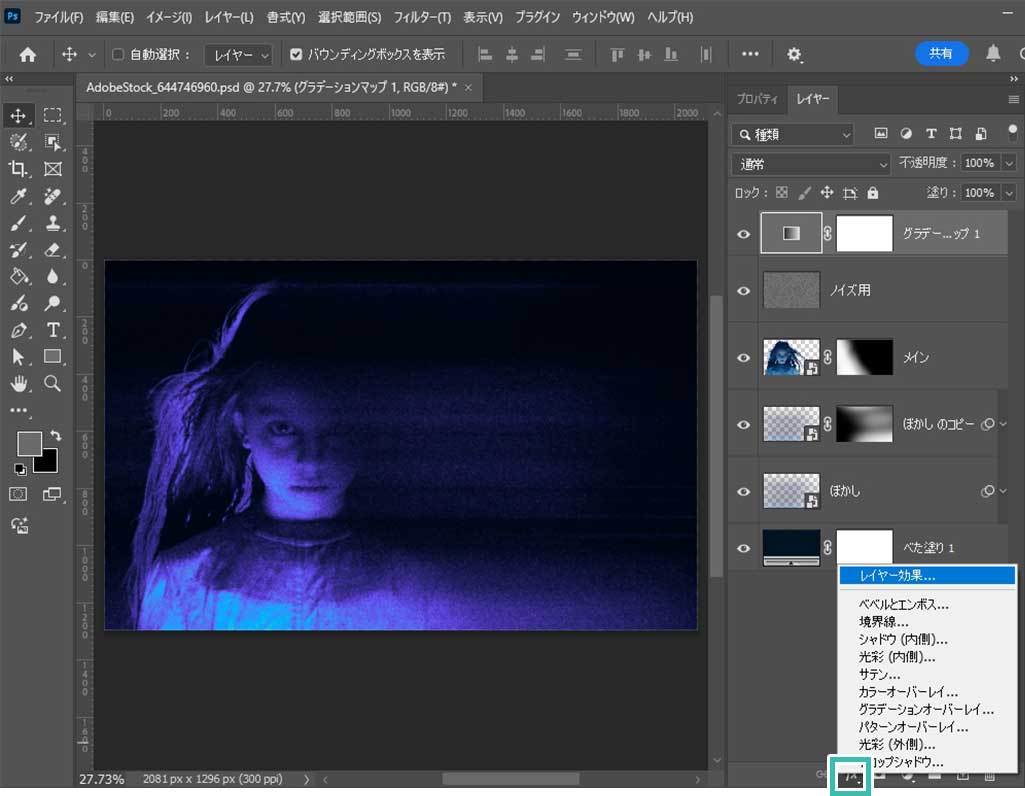The image size is (1025, 796).
Task: Hide the メイン layer visibility
Action: tap(743, 357)
